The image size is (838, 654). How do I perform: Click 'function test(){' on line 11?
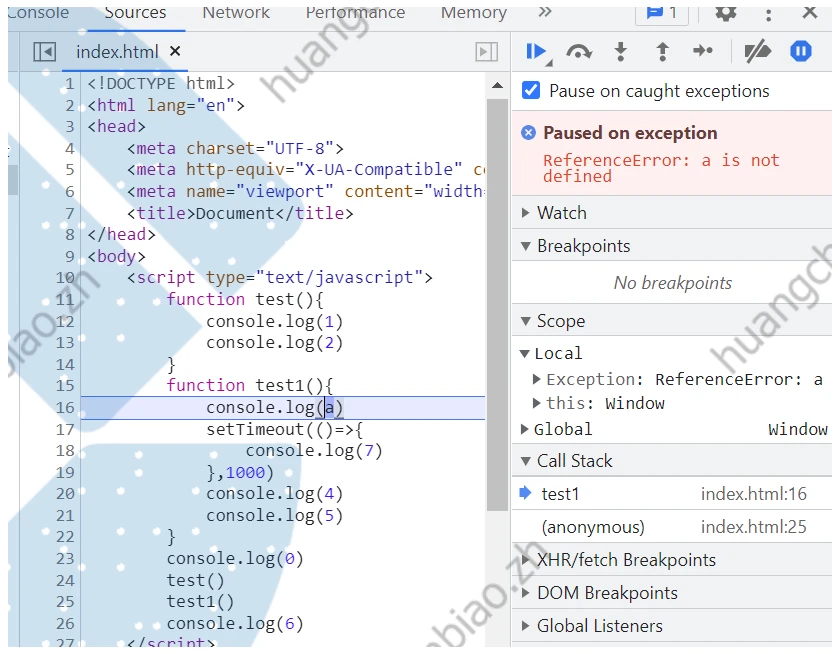[x=245, y=300]
